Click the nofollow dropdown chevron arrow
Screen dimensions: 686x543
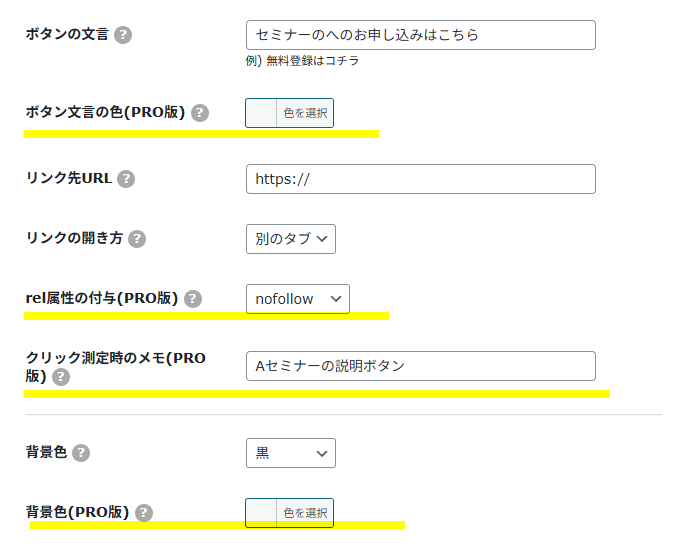pos(336,299)
